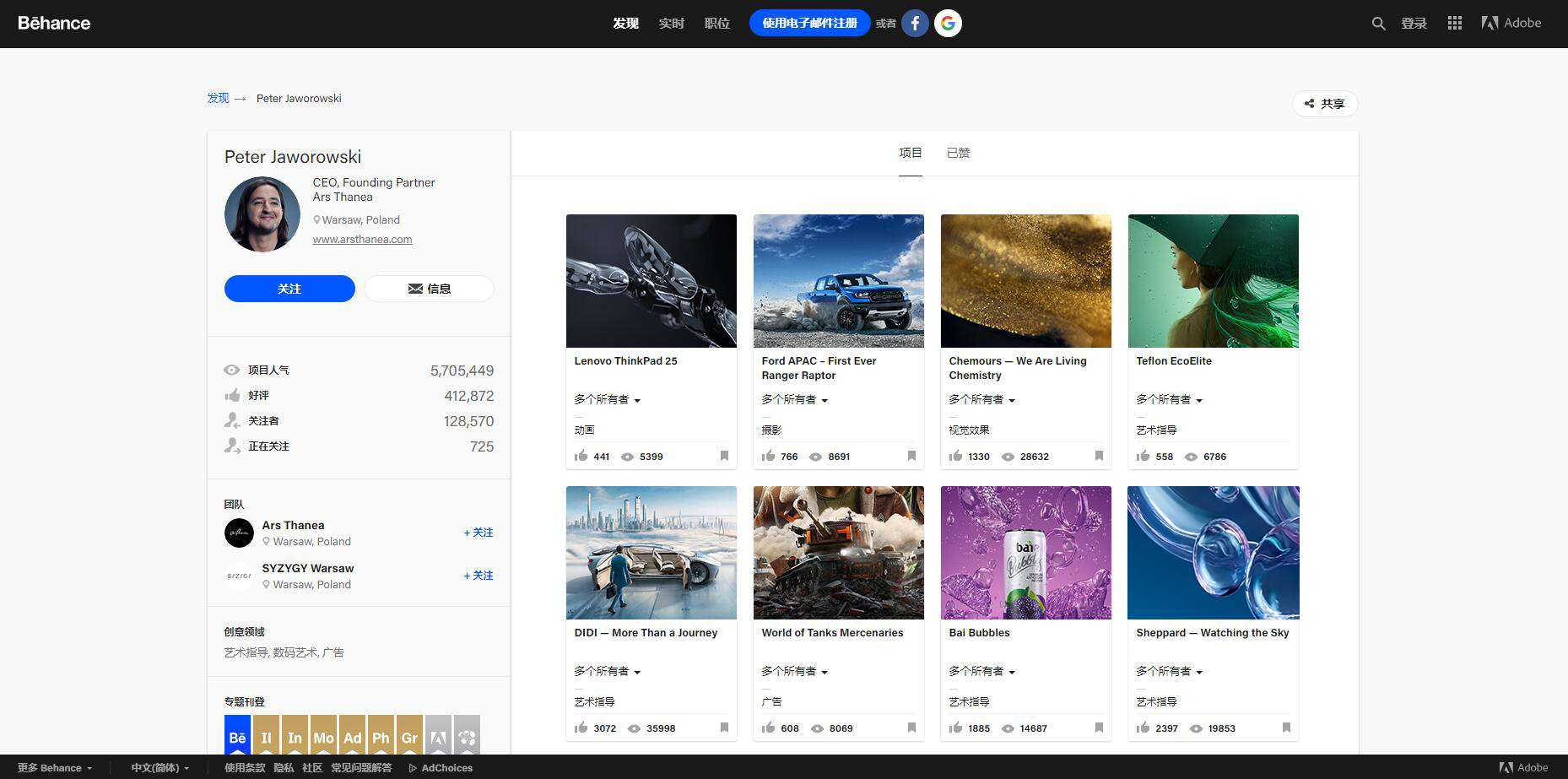
Task: Open the blue Ford Ranger Raptor thumbnail
Action: pos(839,281)
